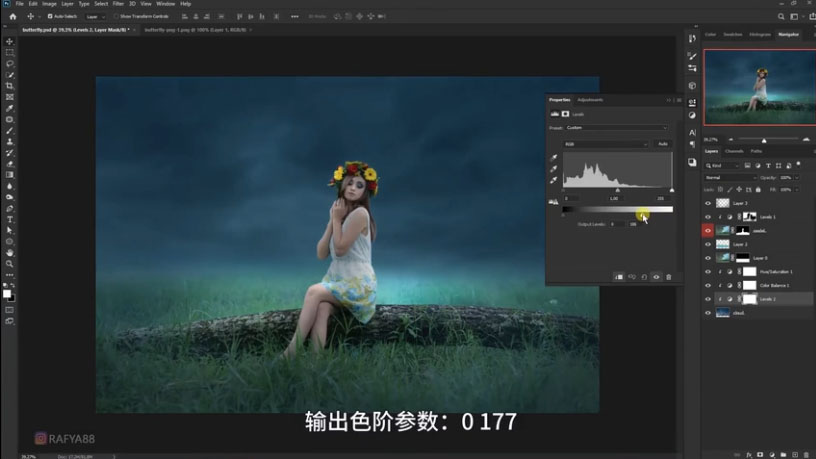Select the Horizontal Type tool
Image resolution: width=816 pixels, height=459 pixels.
click(9, 219)
